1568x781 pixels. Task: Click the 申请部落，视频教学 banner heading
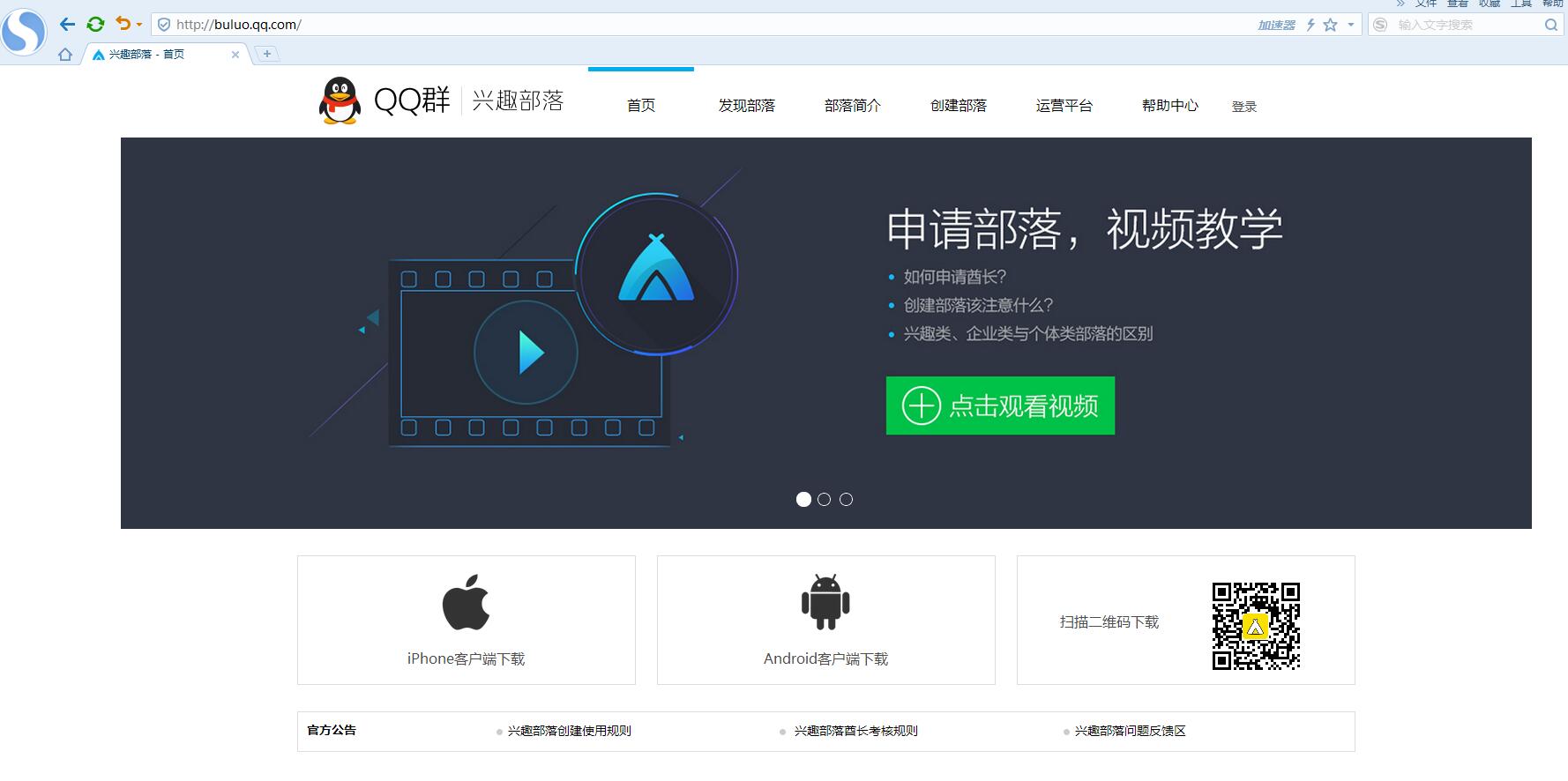pos(1085,229)
